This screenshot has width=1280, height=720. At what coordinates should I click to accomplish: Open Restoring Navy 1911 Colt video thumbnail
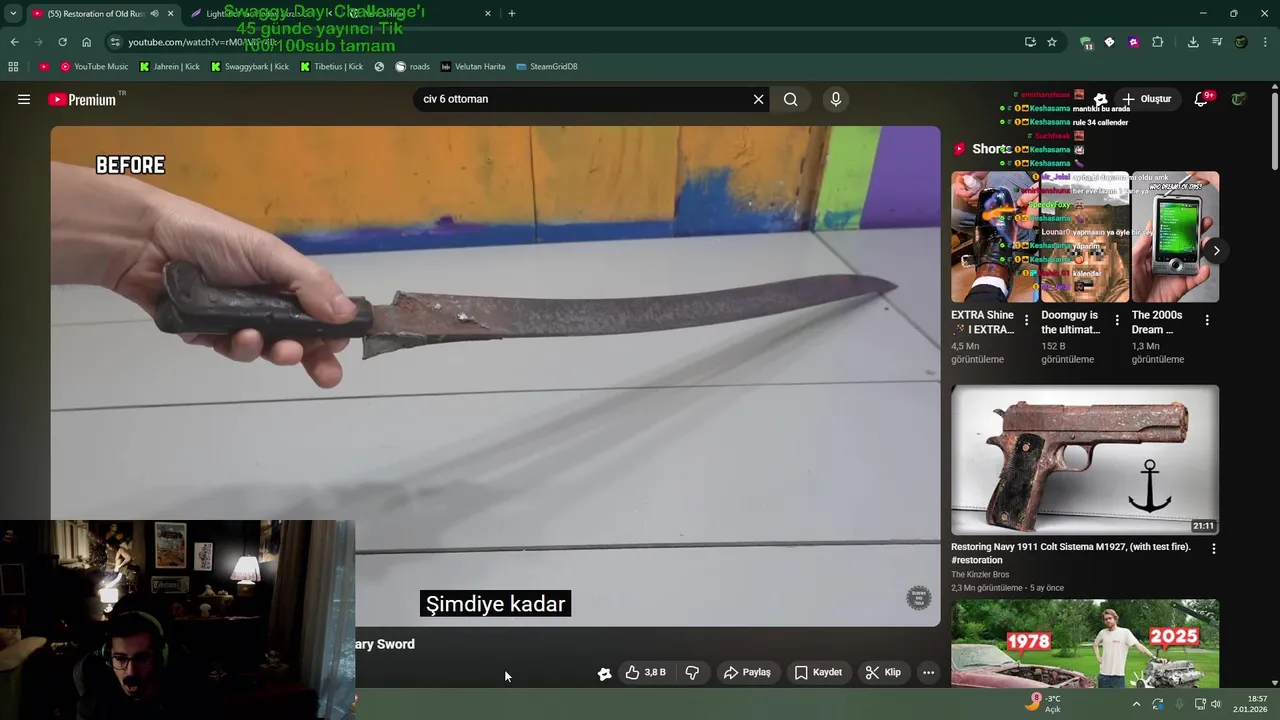pyautogui.click(x=1085, y=460)
